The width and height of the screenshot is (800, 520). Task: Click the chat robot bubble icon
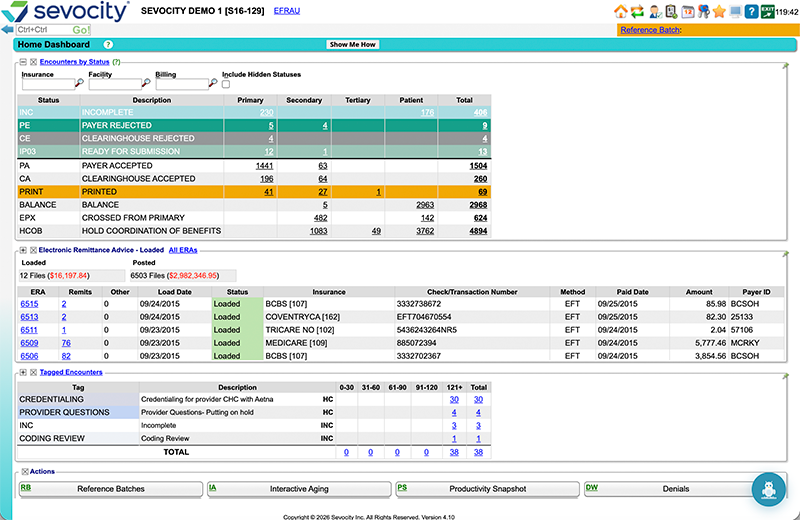768,489
